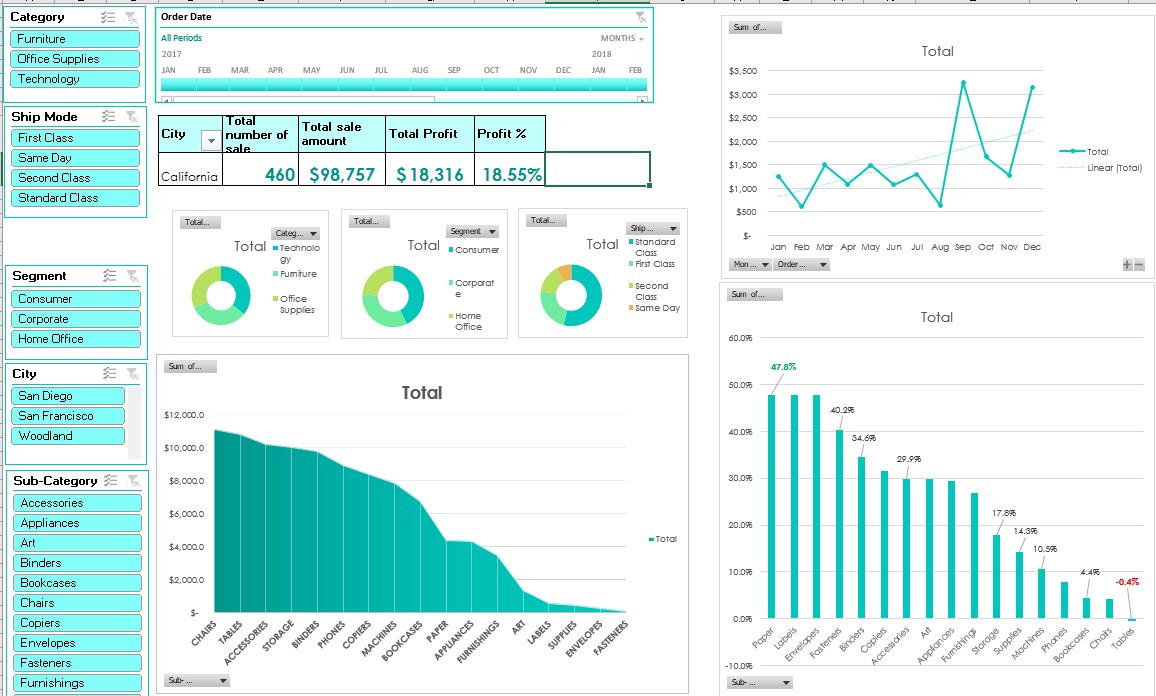Toggle the Same Day ship mode filter
The height and width of the screenshot is (696, 1156).
(x=76, y=158)
